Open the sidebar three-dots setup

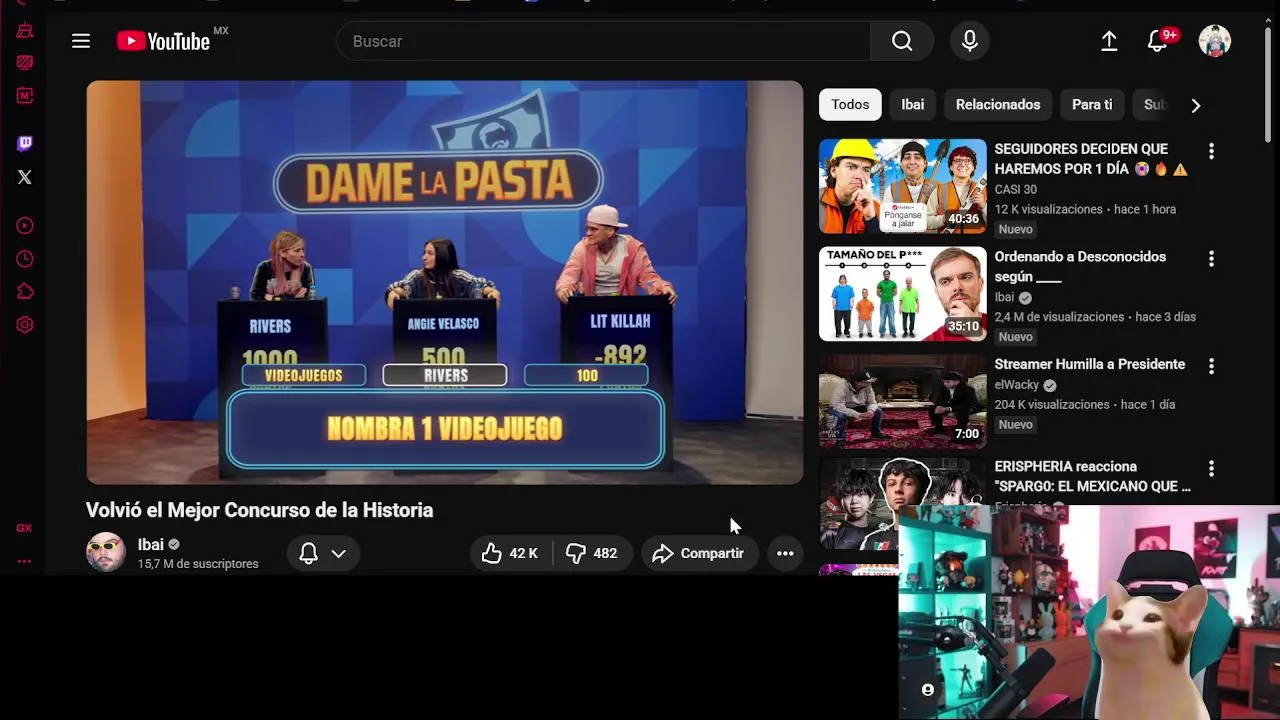(x=24, y=561)
